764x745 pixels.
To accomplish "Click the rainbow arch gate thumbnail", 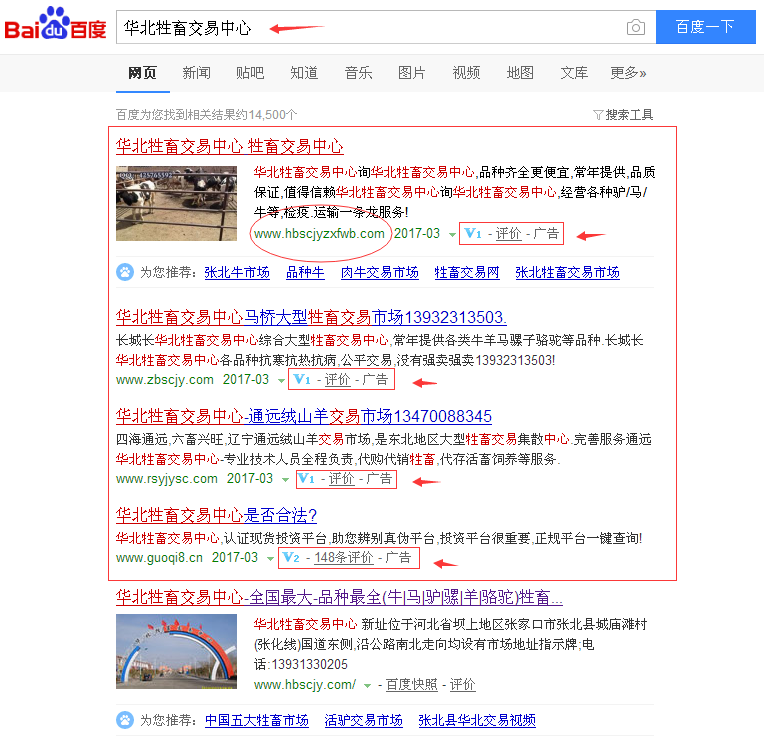I will pyautogui.click(x=176, y=651).
